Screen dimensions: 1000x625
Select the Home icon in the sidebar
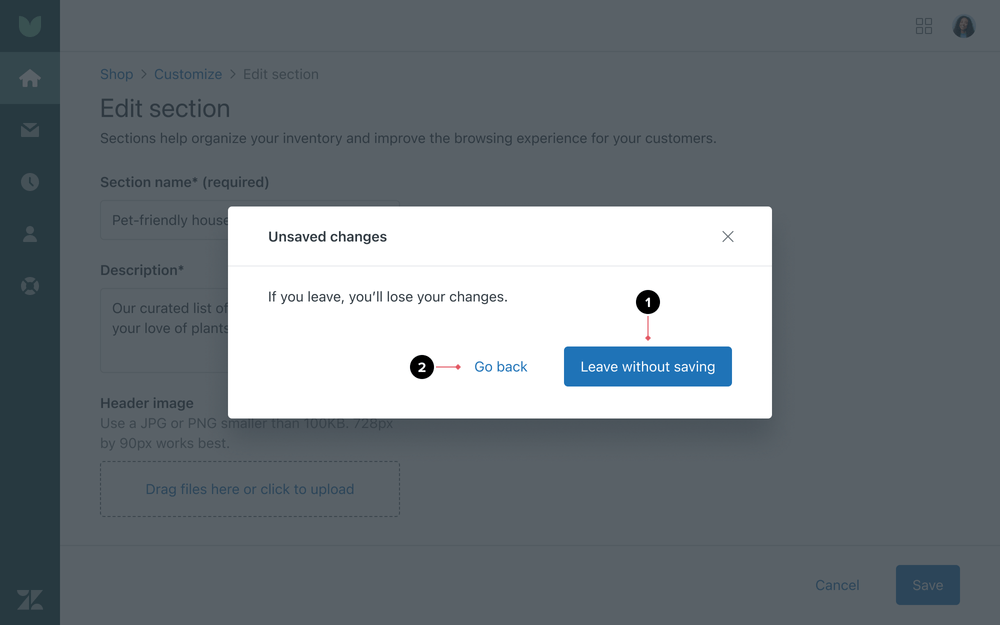29,78
